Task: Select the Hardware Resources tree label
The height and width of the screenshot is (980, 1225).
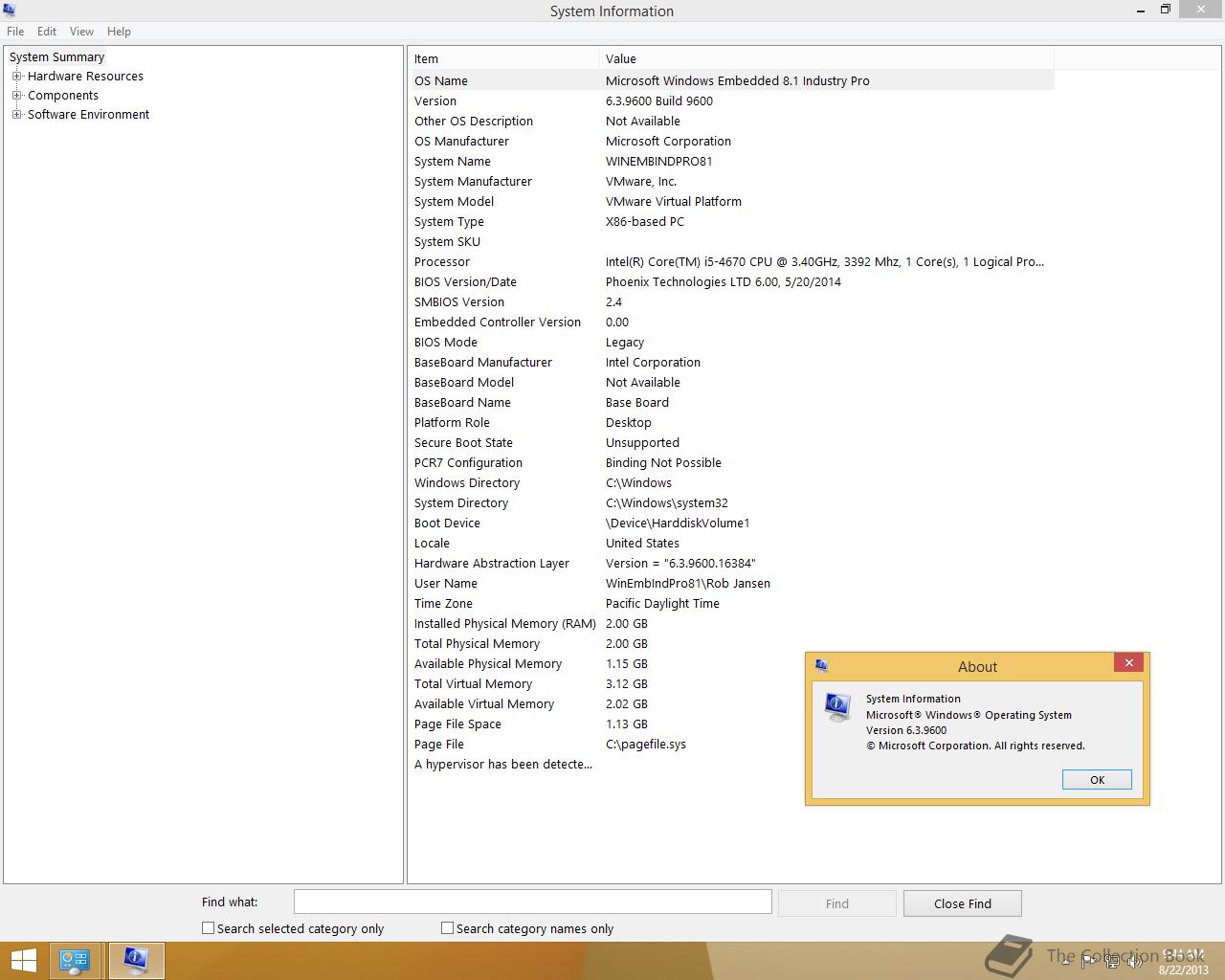Action: coord(85,77)
